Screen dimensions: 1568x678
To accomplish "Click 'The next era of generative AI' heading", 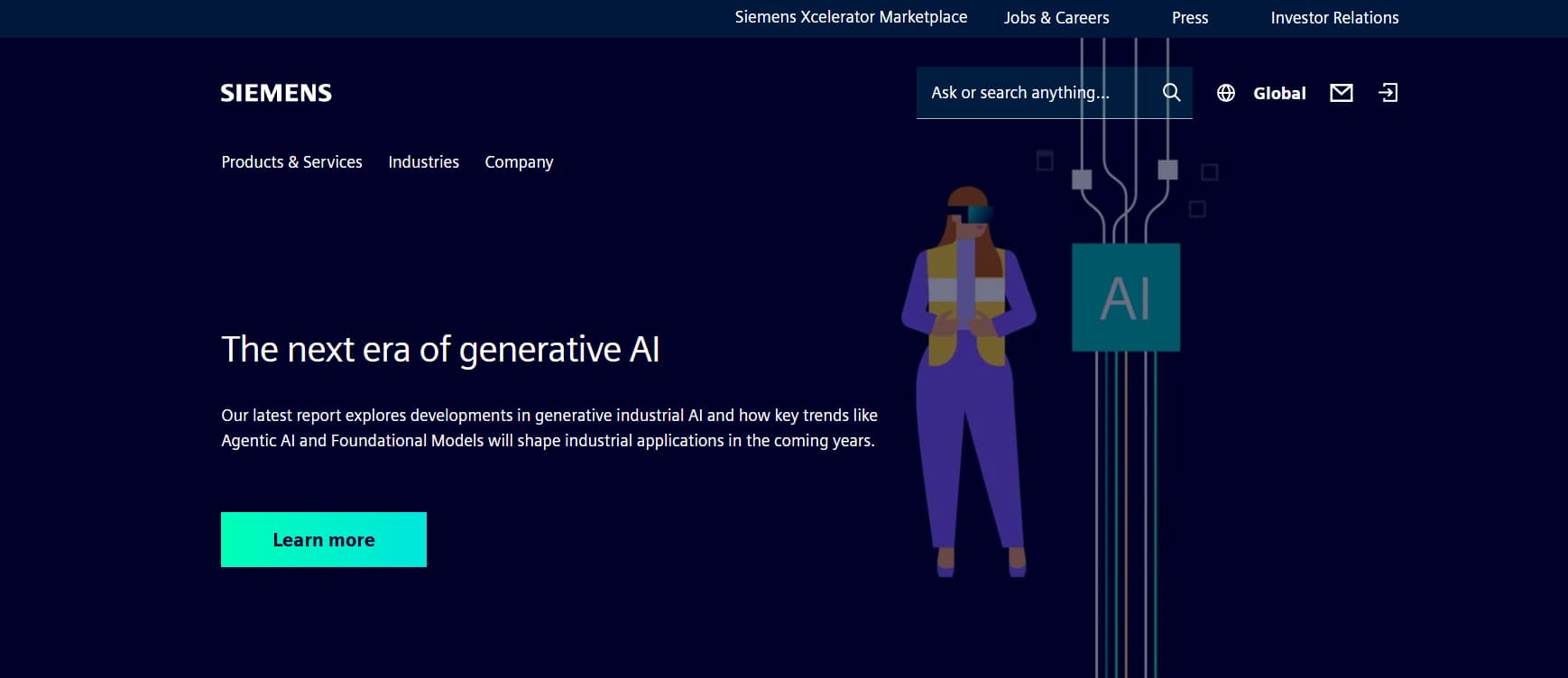I will [440, 350].
